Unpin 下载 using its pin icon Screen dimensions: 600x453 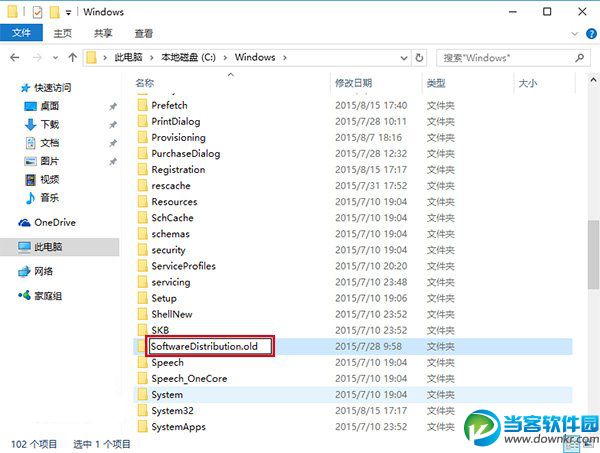tap(113, 125)
